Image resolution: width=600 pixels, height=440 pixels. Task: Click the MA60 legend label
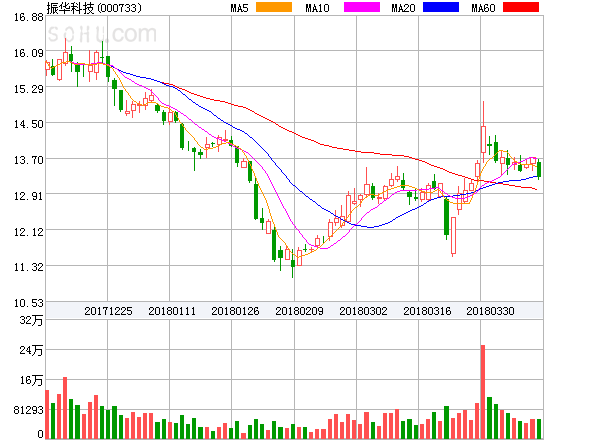coord(483,8)
